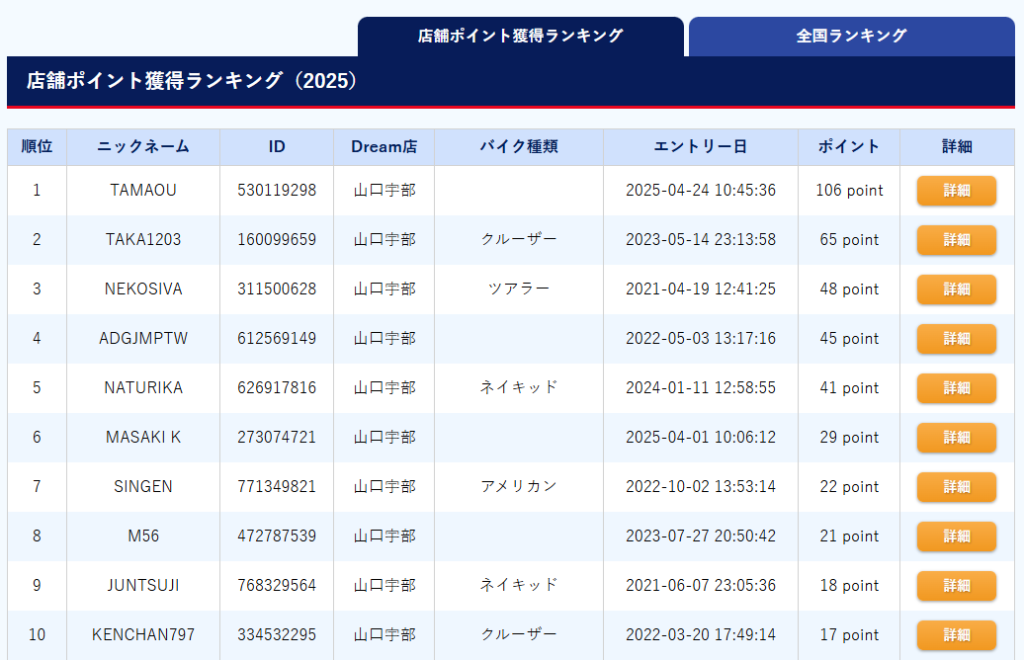Click ID 626917816

tap(277, 388)
